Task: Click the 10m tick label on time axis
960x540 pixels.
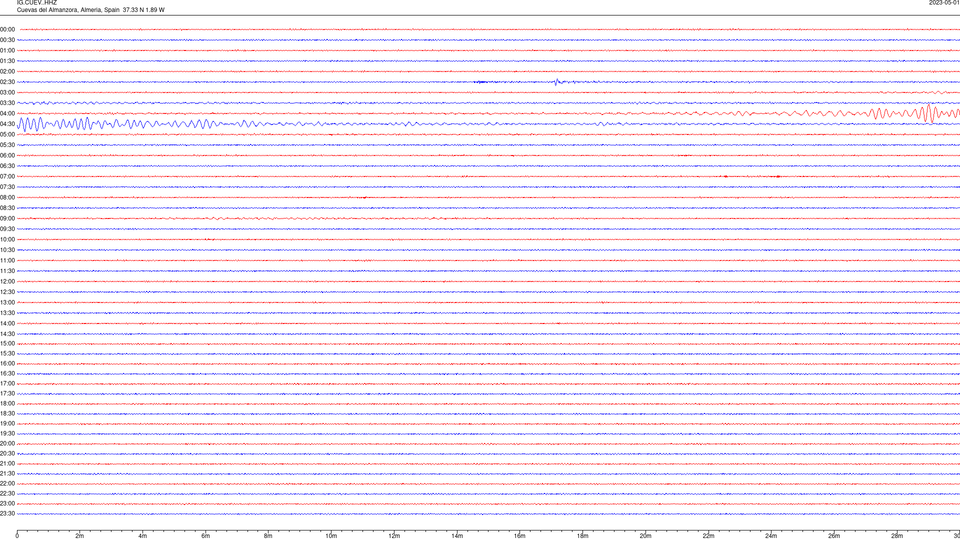Action: pos(331,536)
